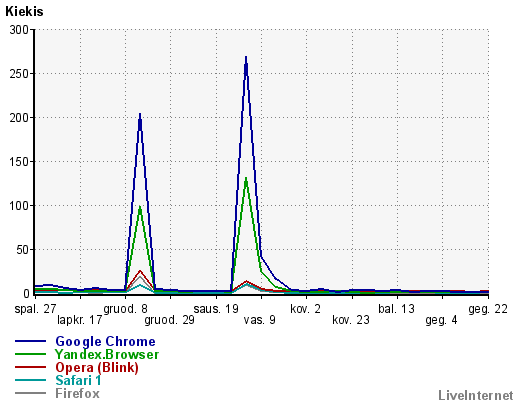Select the Opera (Blink) legend entry

[97, 367]
